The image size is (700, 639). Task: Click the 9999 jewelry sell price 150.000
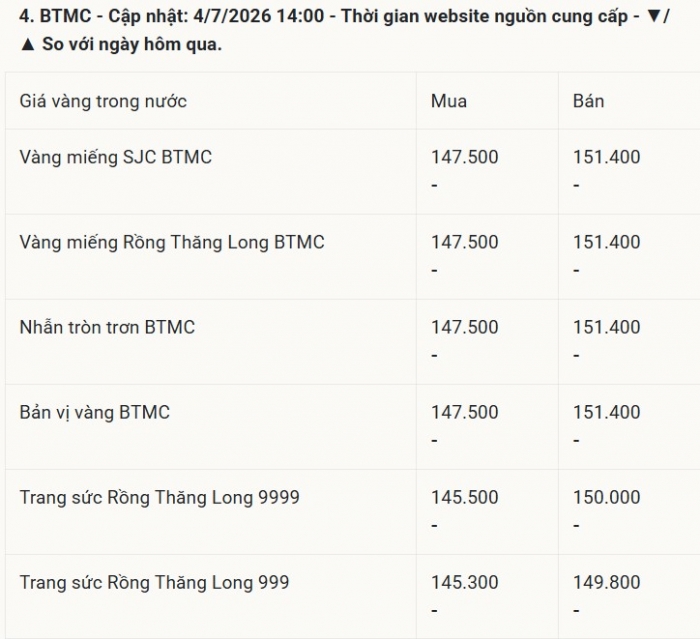[606, 497]
